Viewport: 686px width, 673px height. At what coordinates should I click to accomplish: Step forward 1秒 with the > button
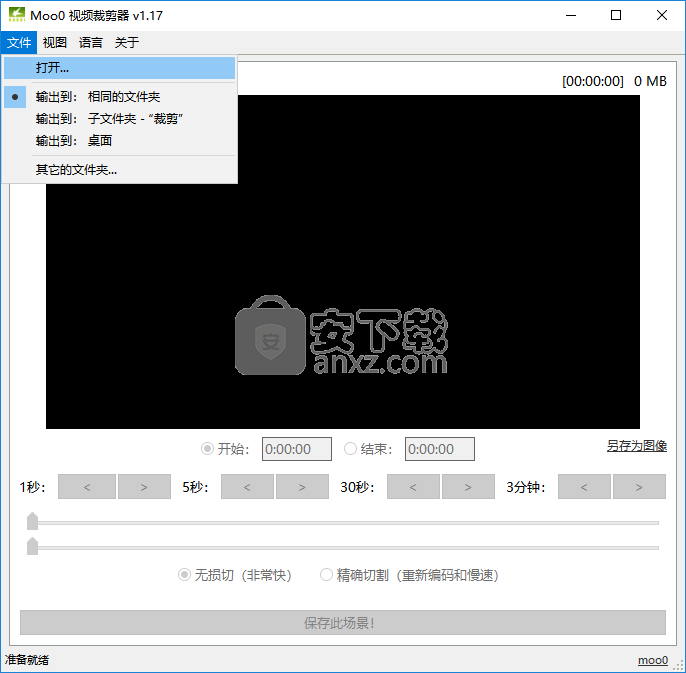[x=144, y=487]
